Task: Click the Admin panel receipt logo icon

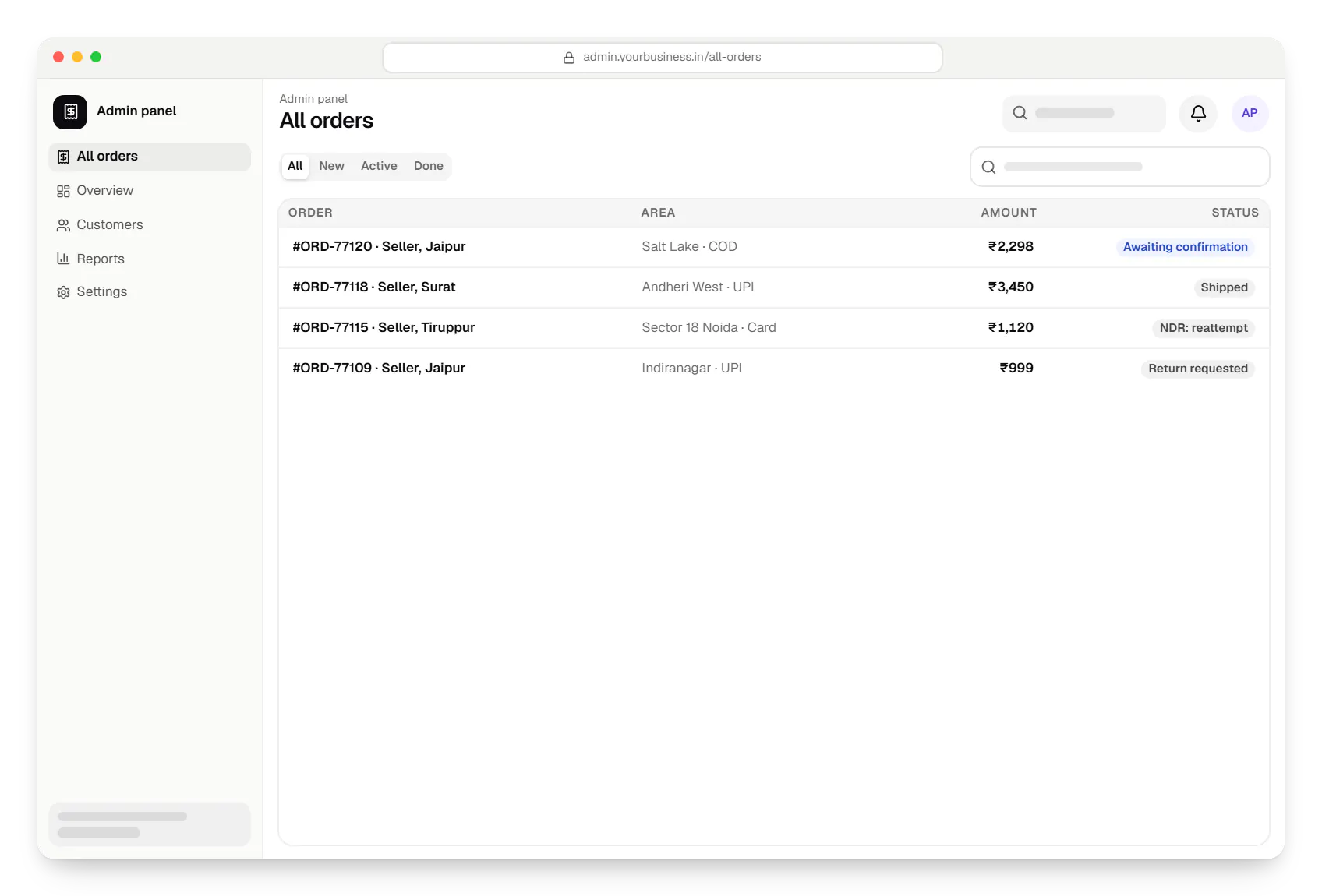Action: click(x=70, y=112)
